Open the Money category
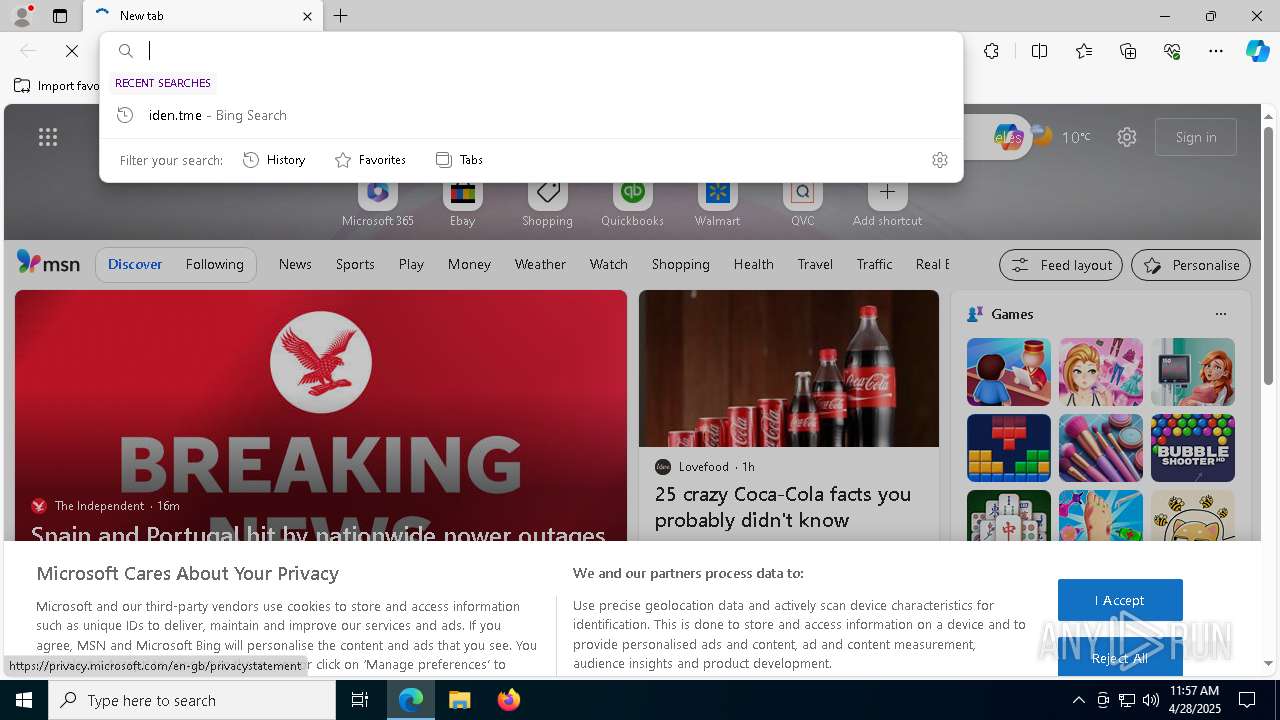1280x720 pixels. tap(469, 264)
